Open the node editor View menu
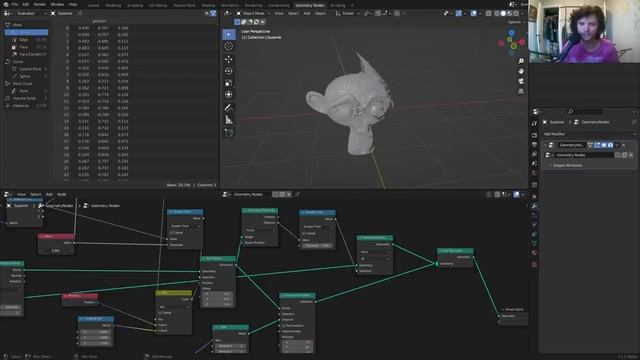Screen dimensions: 640x360 [x=21, y=194]
